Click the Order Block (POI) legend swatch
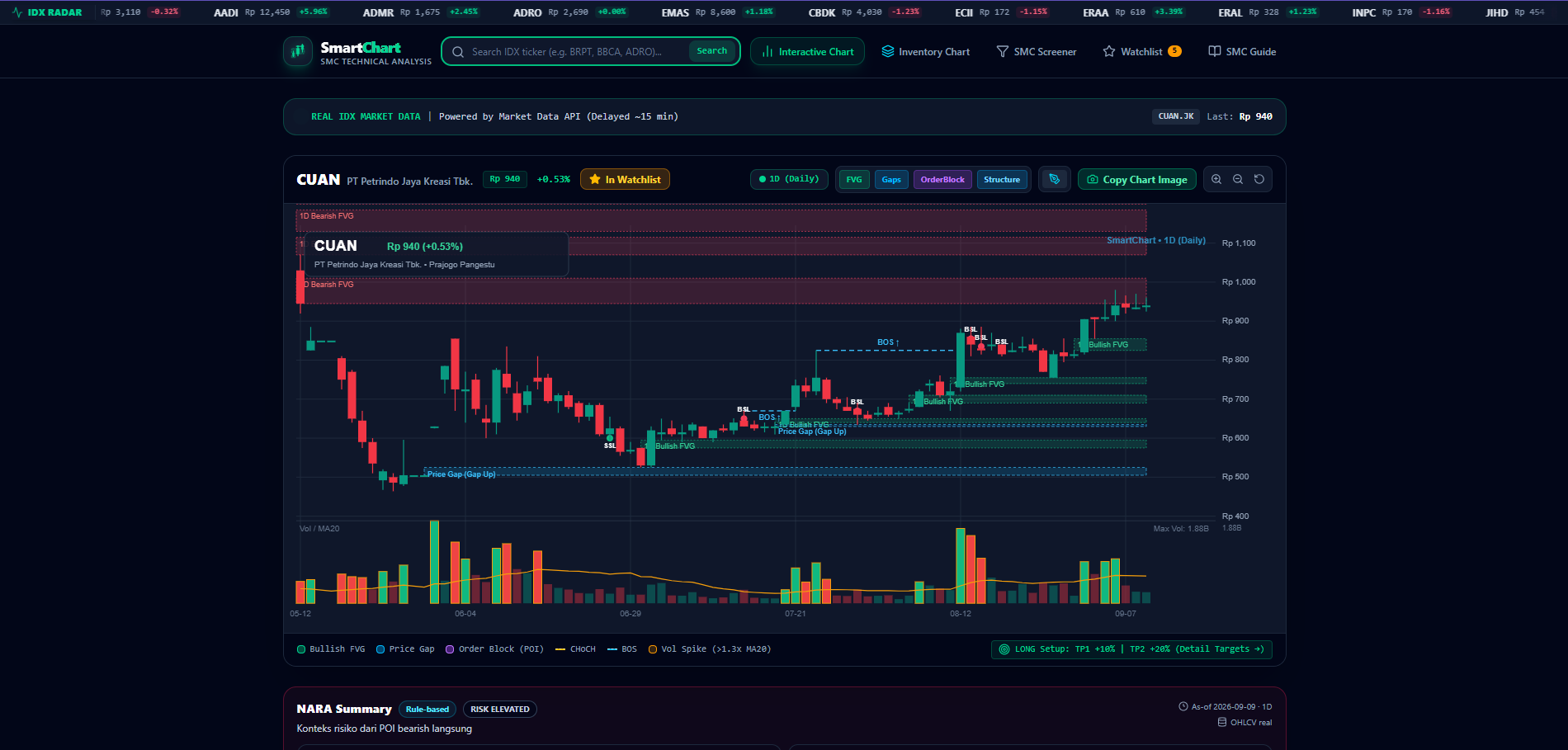Screen dimensions: 1568x750 [x=450, y=649]
